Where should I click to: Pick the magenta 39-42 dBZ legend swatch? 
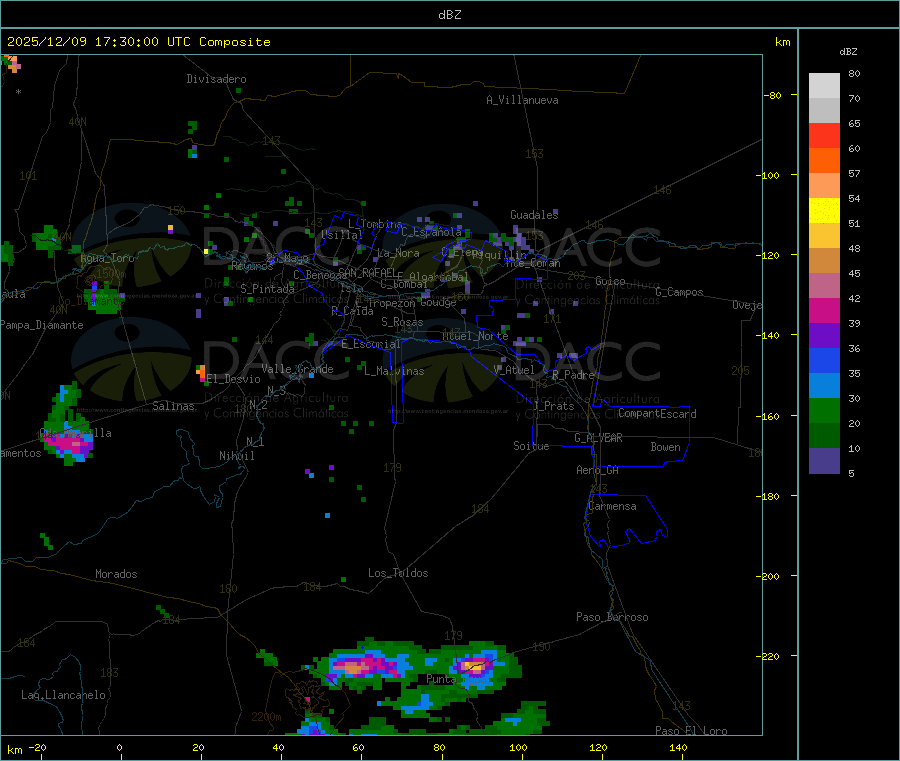pyautogui.click(x=824, y=310)
